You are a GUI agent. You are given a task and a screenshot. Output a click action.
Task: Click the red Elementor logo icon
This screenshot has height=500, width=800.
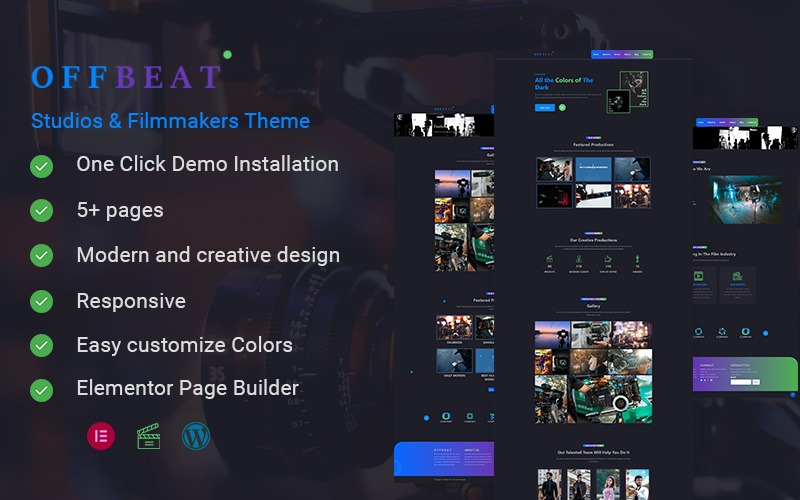pos(101,436)
